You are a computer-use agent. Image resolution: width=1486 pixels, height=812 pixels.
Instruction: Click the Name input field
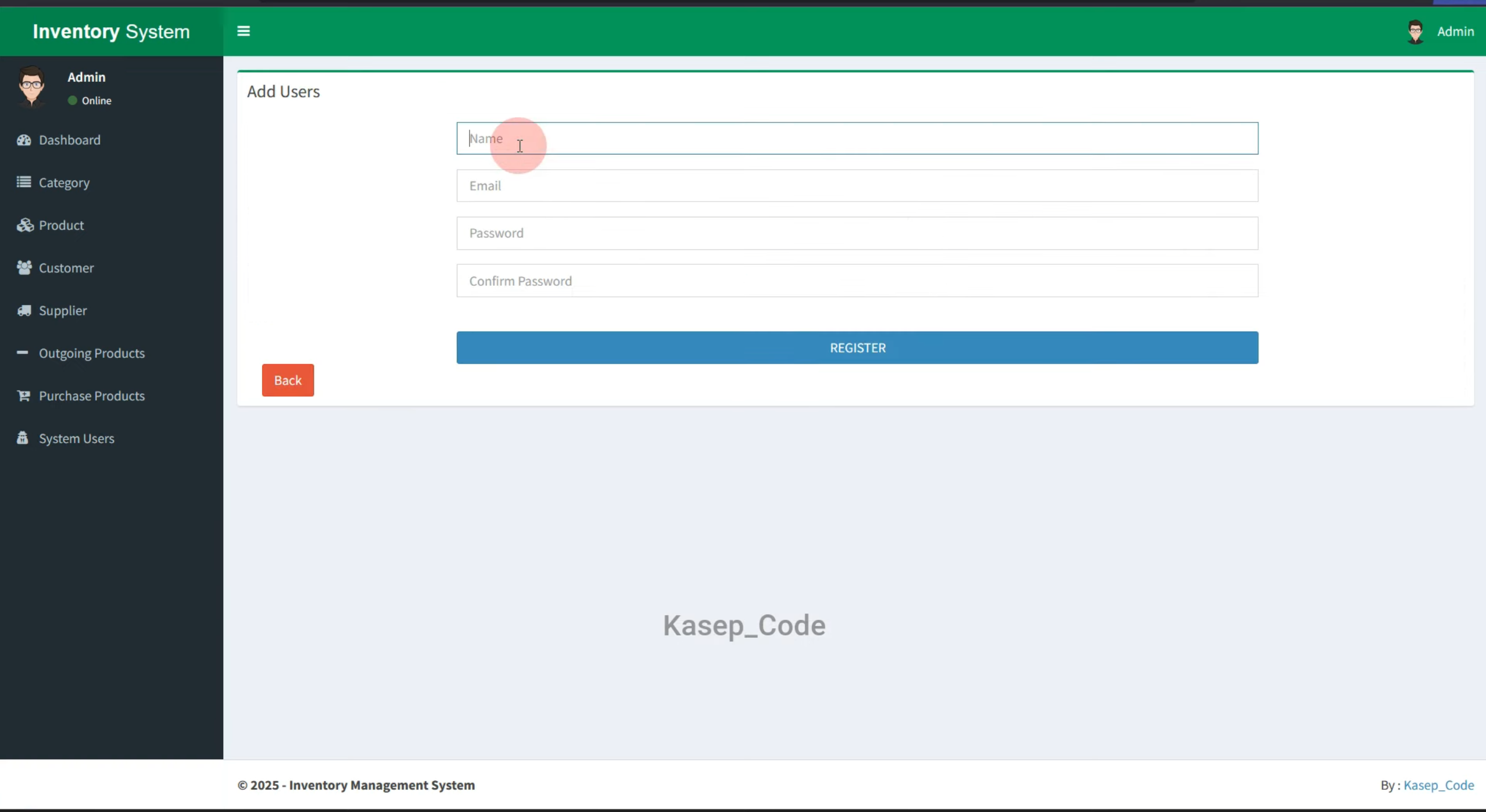click(x=857, y=138)
